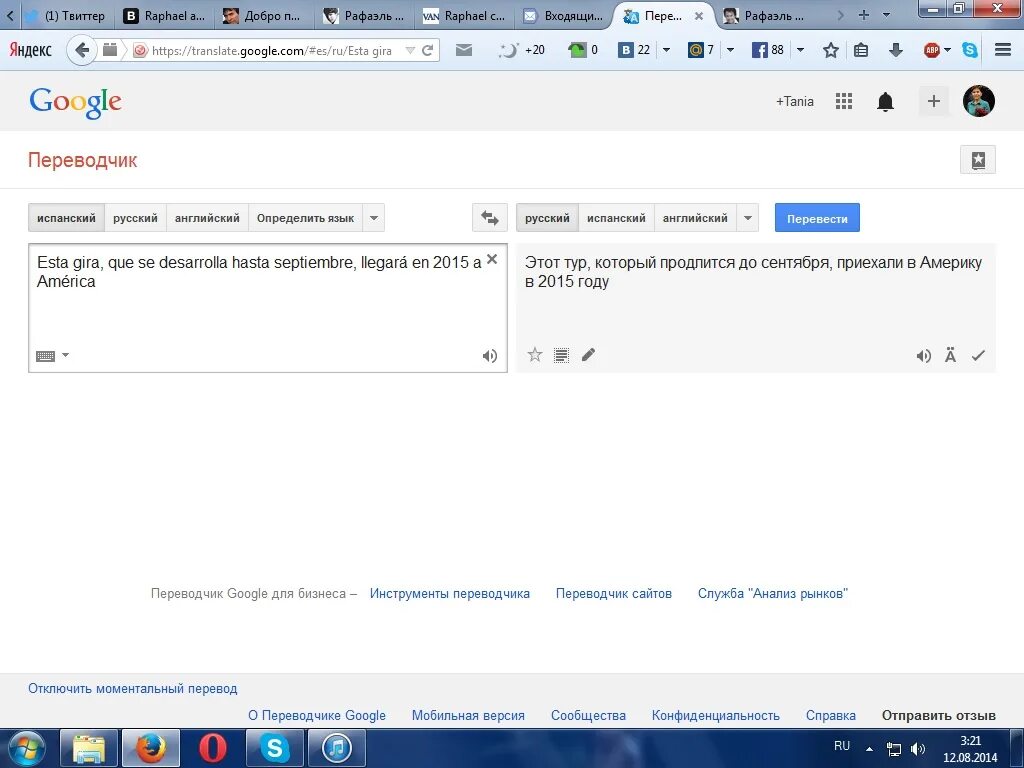Open Инструменты переводчика link
This screenshot has width=1024, height=768.
point(449,594)
